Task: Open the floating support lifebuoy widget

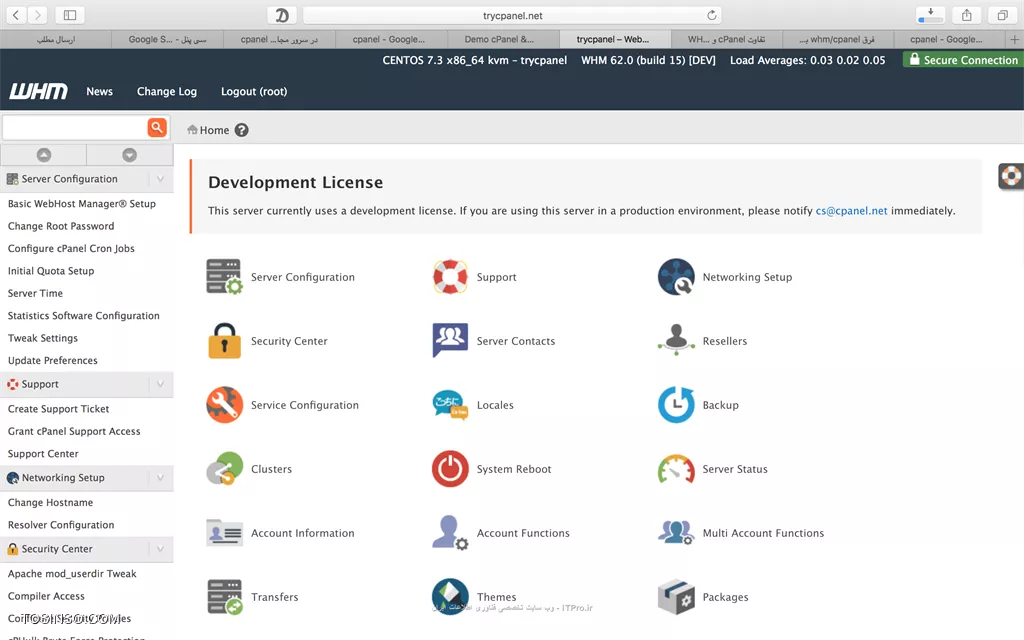Action: click(1010, 176)
